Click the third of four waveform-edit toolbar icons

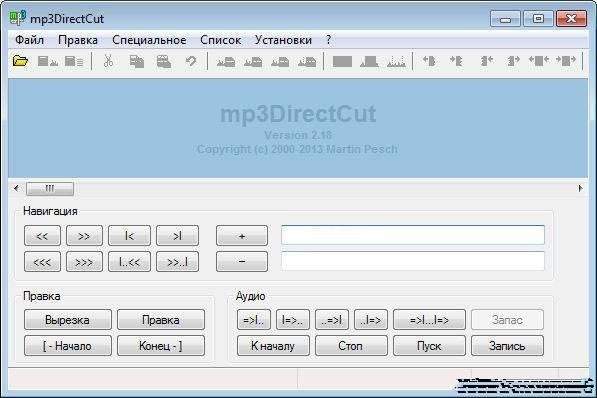280,62
